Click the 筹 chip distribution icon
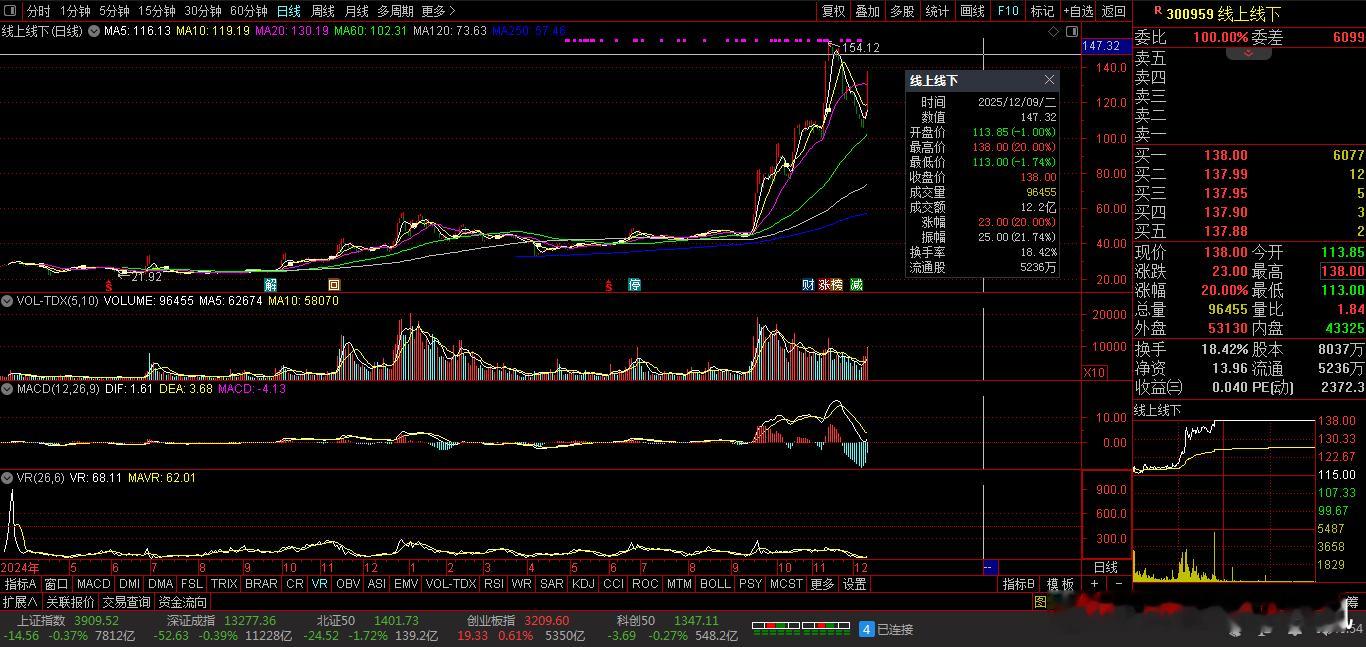1366x647 pixels. pos(1353,602)
